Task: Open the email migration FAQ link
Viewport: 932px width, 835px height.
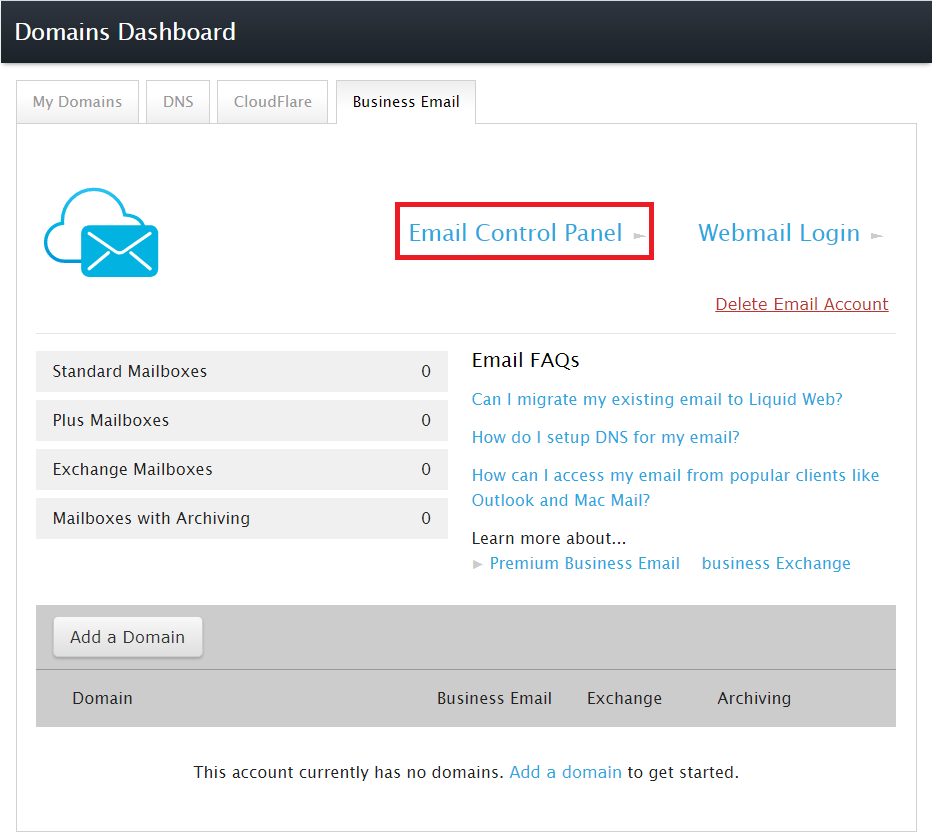Action: pos(657,399)
